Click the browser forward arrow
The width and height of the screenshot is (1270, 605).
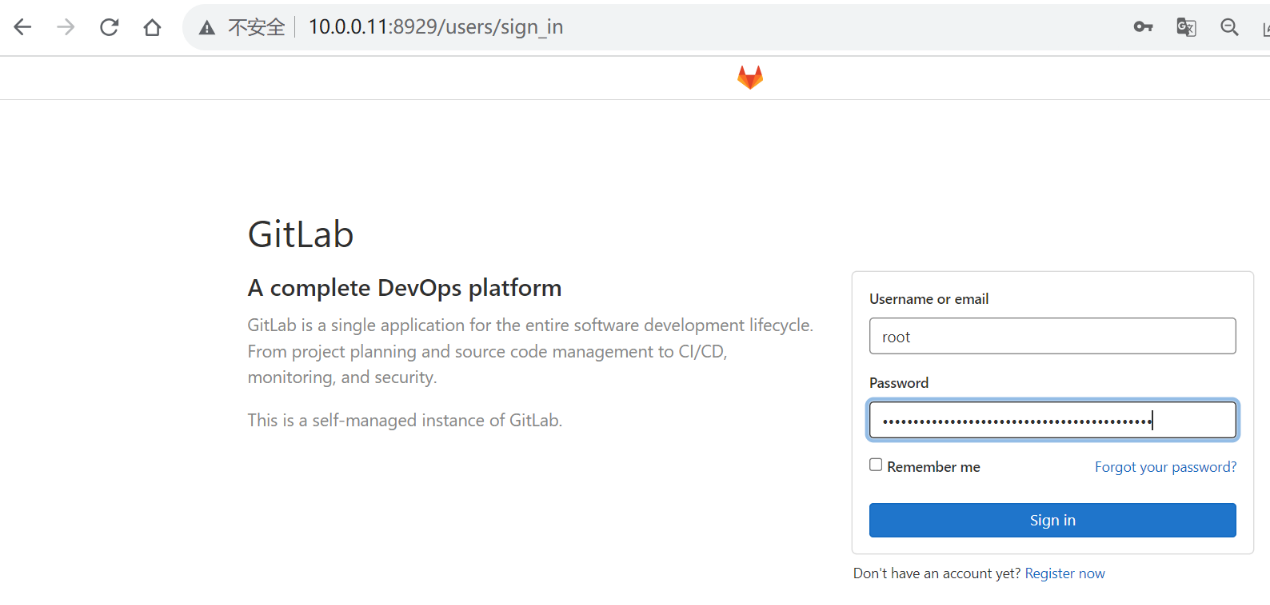point(66,27)
